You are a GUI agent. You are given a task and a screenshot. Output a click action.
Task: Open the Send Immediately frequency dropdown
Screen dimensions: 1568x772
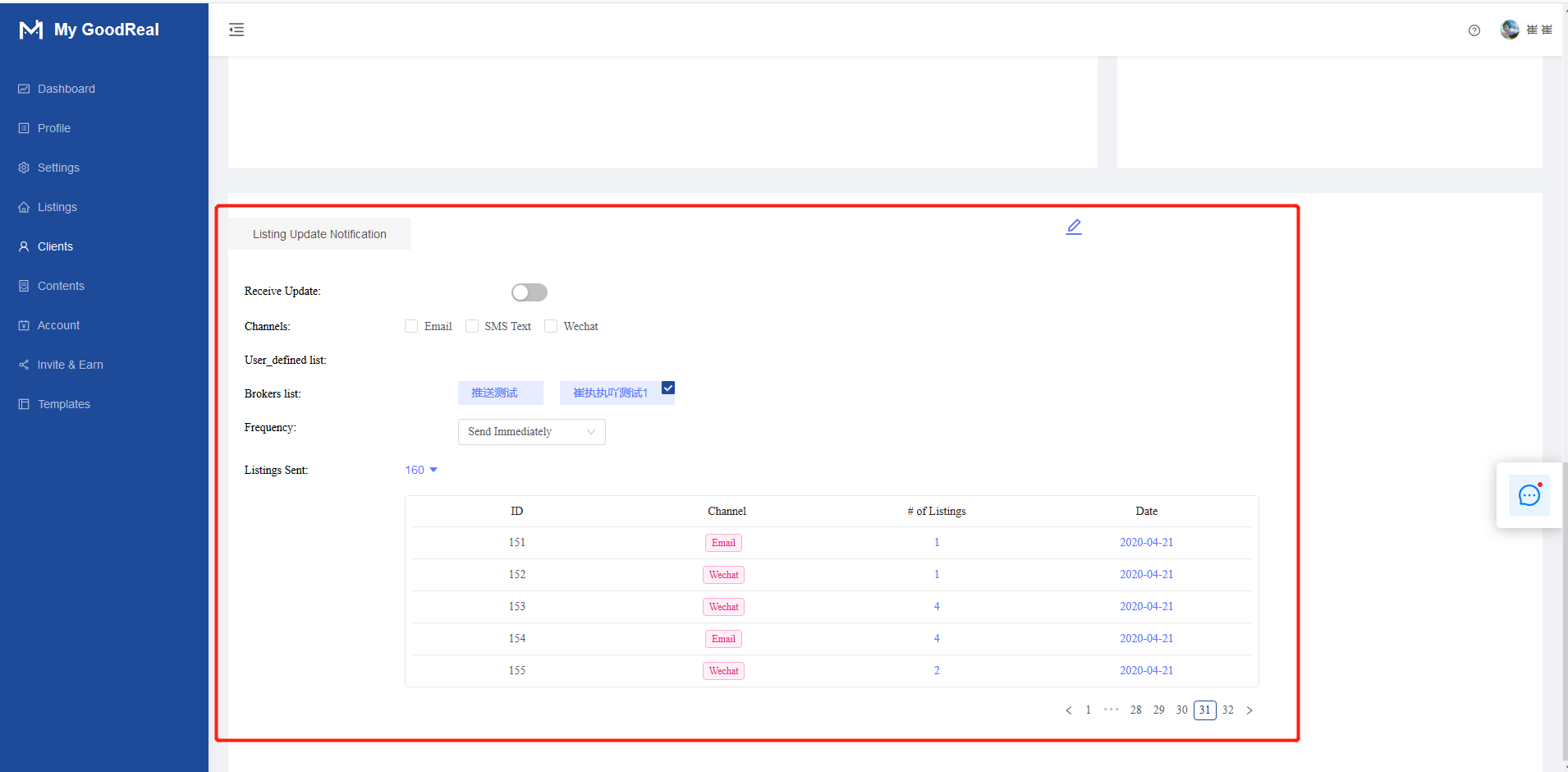(530, 431)
